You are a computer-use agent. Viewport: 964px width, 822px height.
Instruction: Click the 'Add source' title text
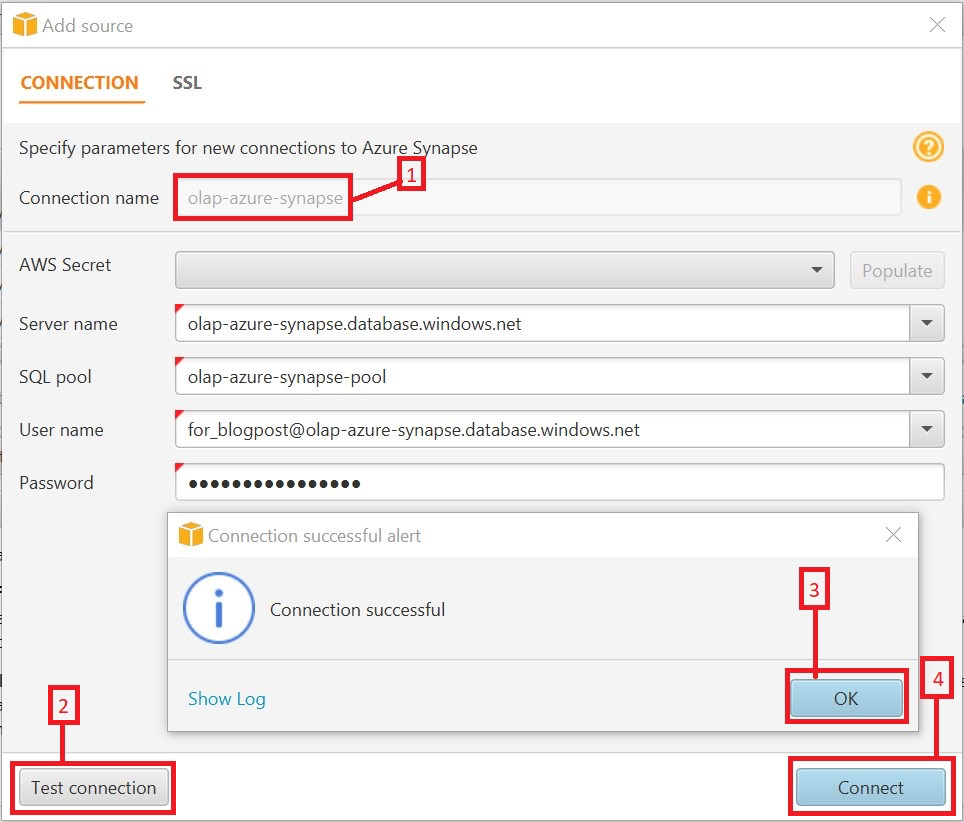point(87,25)
